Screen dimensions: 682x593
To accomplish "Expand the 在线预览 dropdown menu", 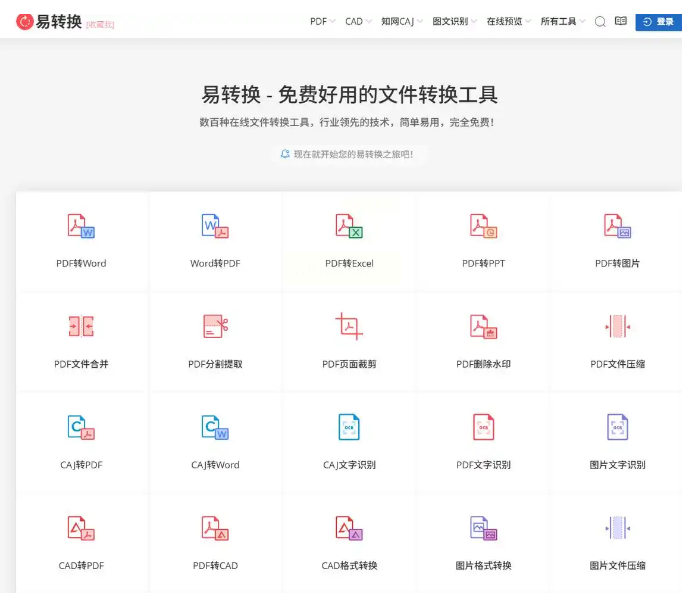I will pyautogui.click(x=508, y=21).
